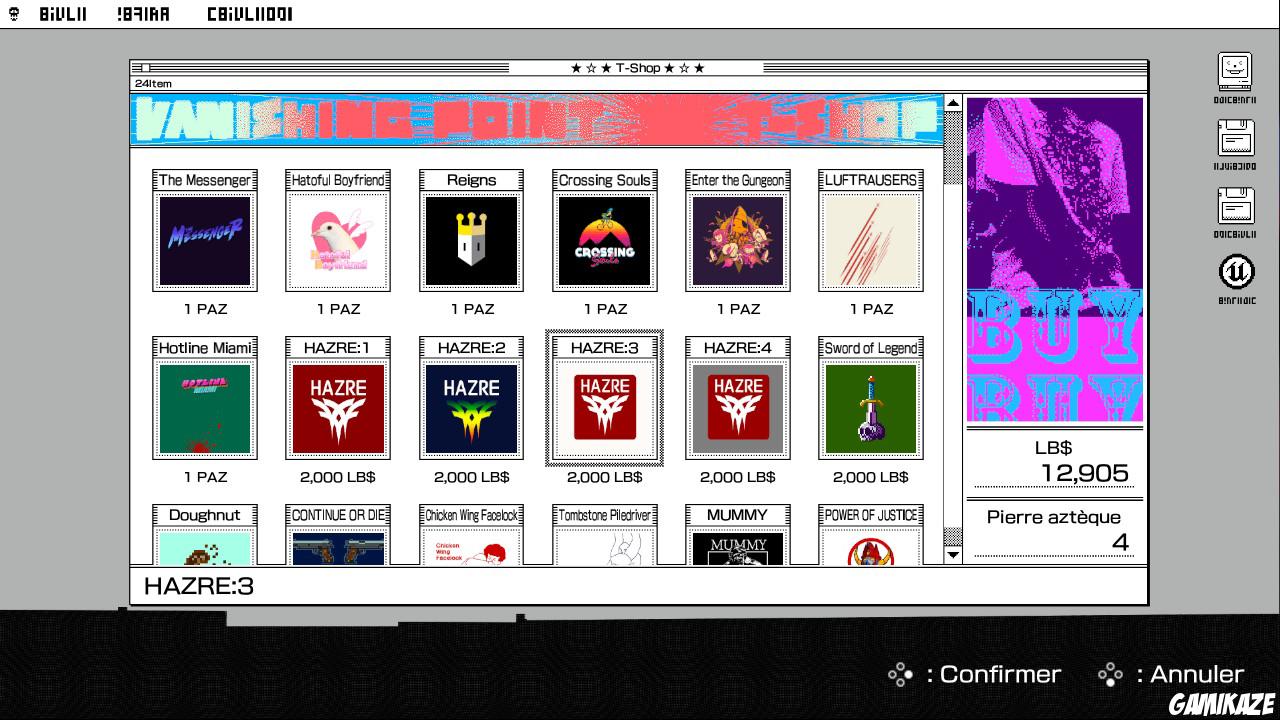Click the 24Item count label

[153, 84]
